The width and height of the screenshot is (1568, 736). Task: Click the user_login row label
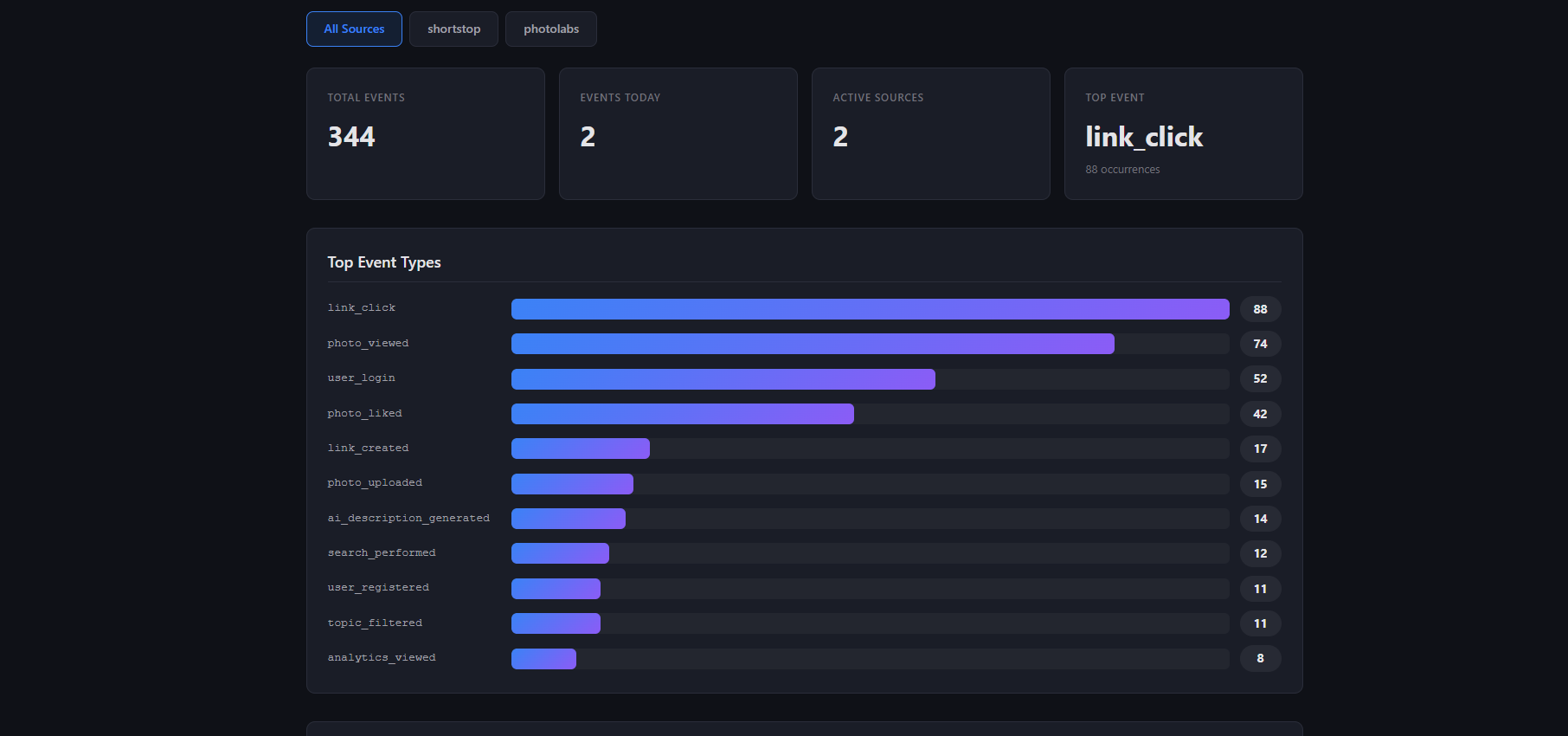[361, 378]
